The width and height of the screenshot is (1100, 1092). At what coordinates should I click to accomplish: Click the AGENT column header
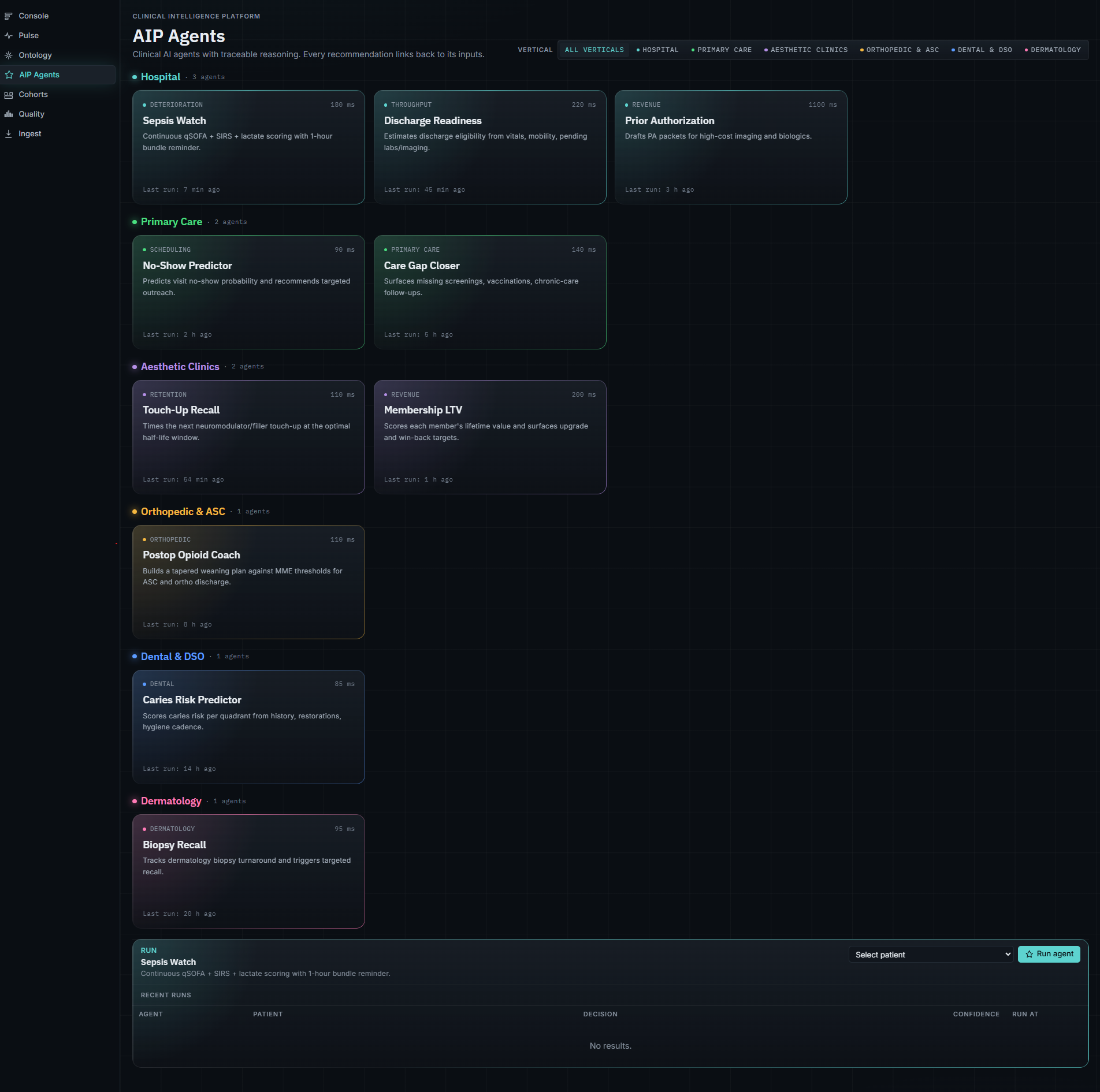coord(151,1015)
